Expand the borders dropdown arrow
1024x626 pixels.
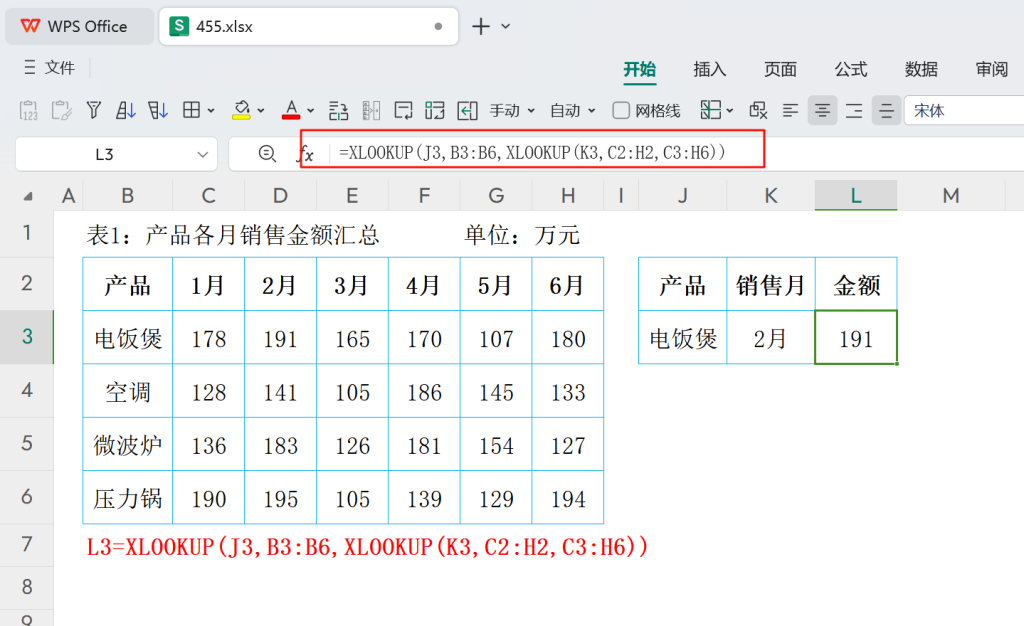point(211,111)
